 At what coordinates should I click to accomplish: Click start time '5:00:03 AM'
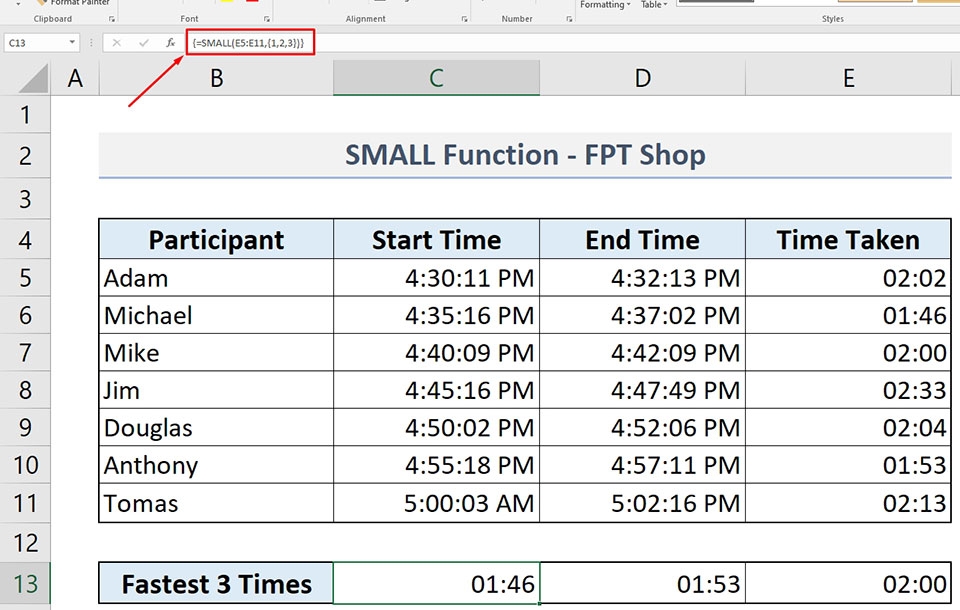tap(437, 503)
